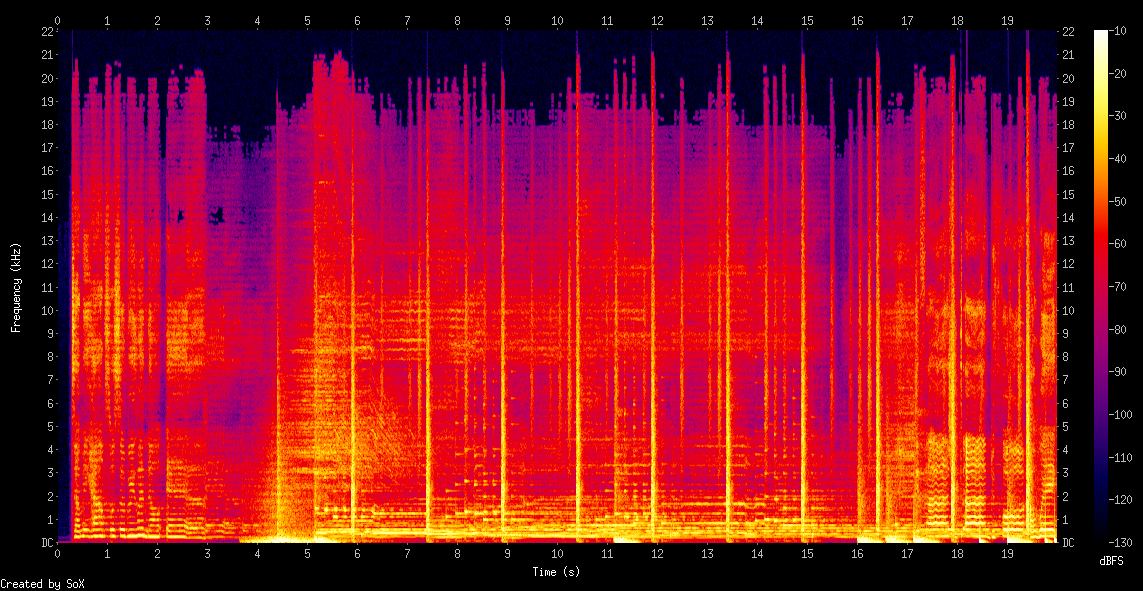1143x591 pixels.
Task: Click the 3 second tick on the bottom time axis
Action: [208, 553]
